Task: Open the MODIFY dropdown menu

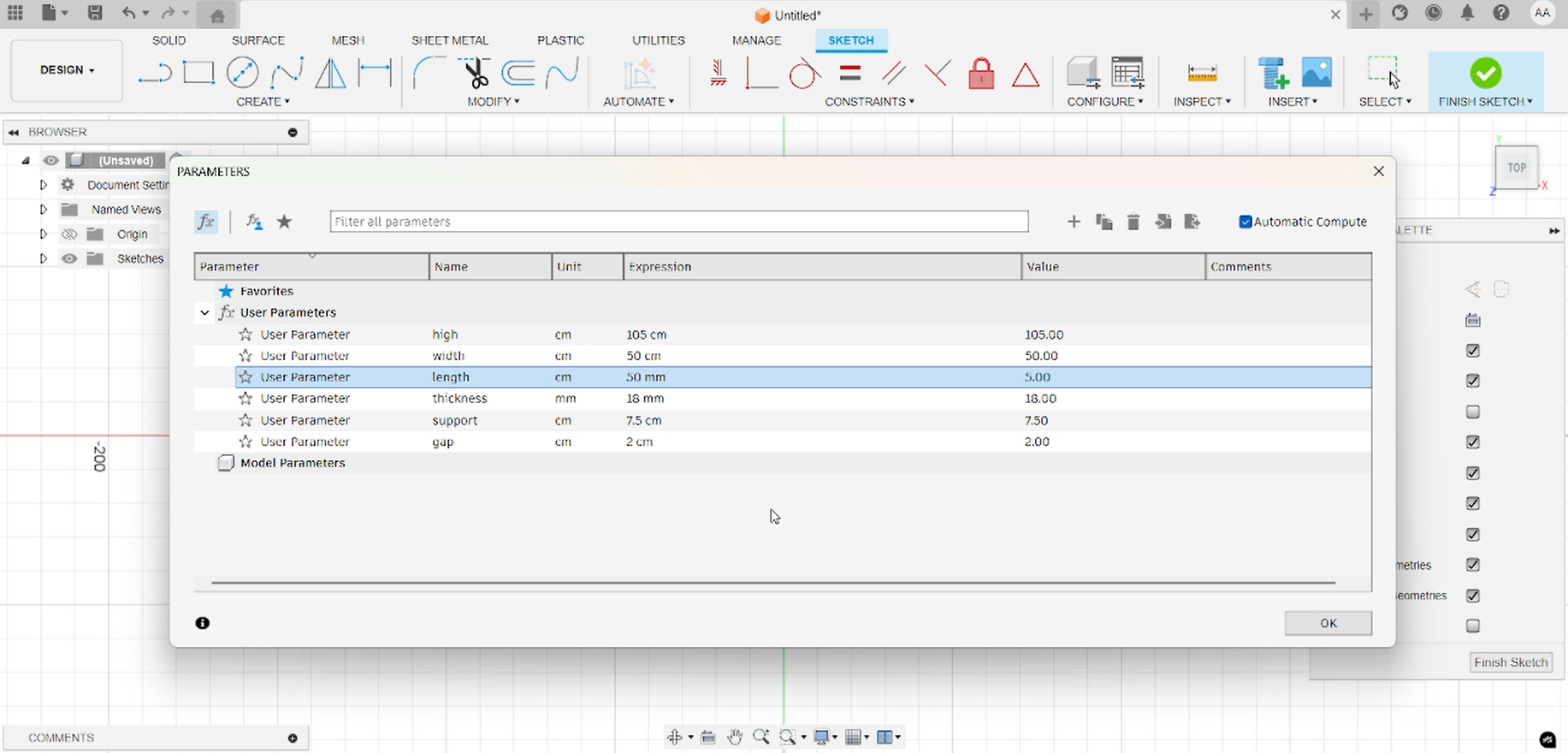Action: click(494, 102)
